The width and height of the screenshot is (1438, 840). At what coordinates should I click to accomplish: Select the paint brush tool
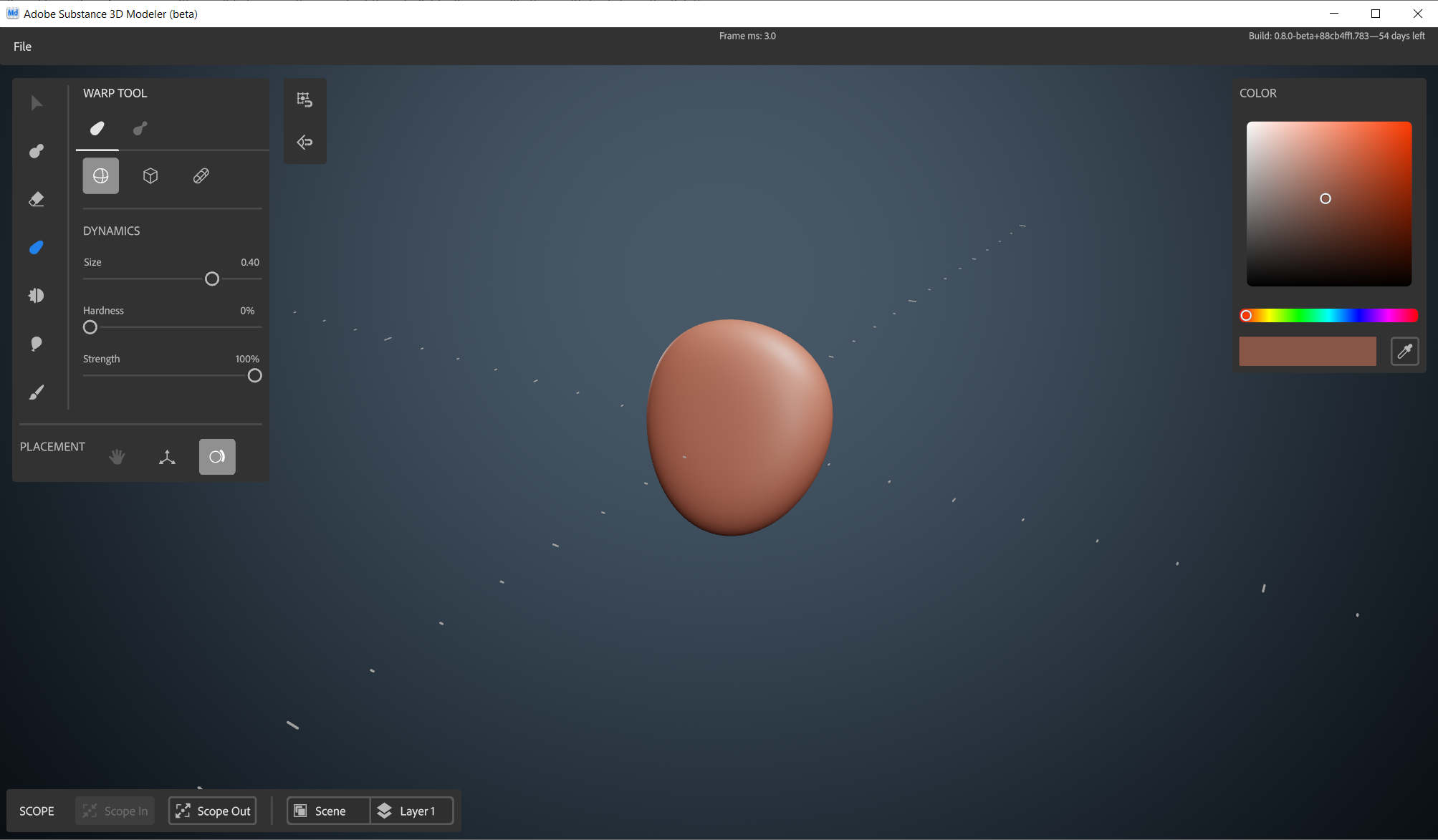[37, 392]
